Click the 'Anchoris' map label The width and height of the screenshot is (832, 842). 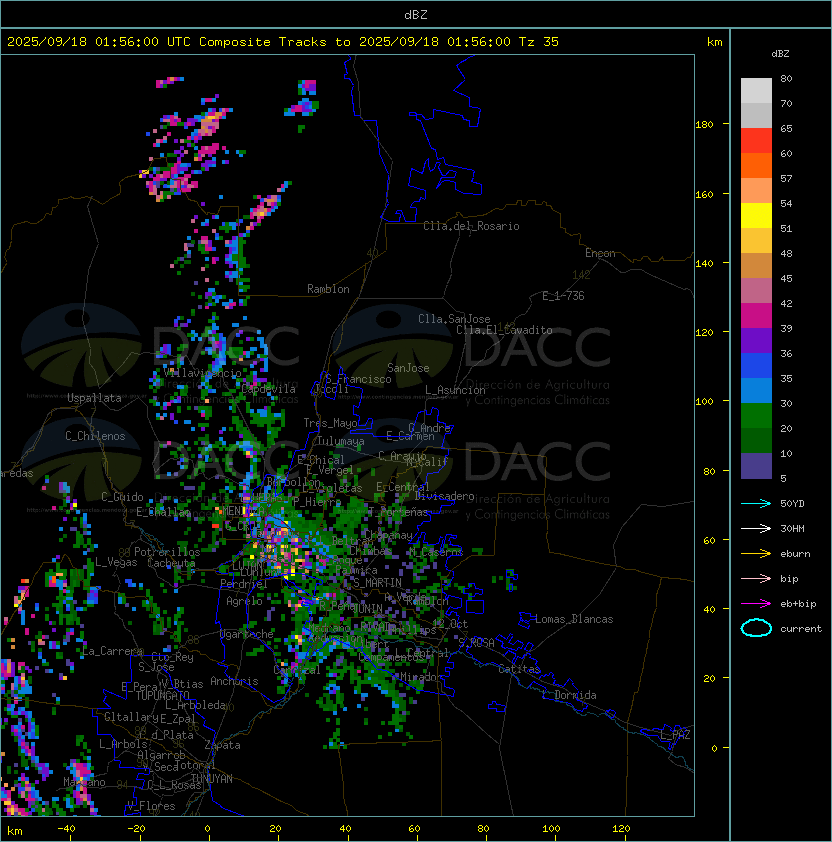tap(234, 681)
